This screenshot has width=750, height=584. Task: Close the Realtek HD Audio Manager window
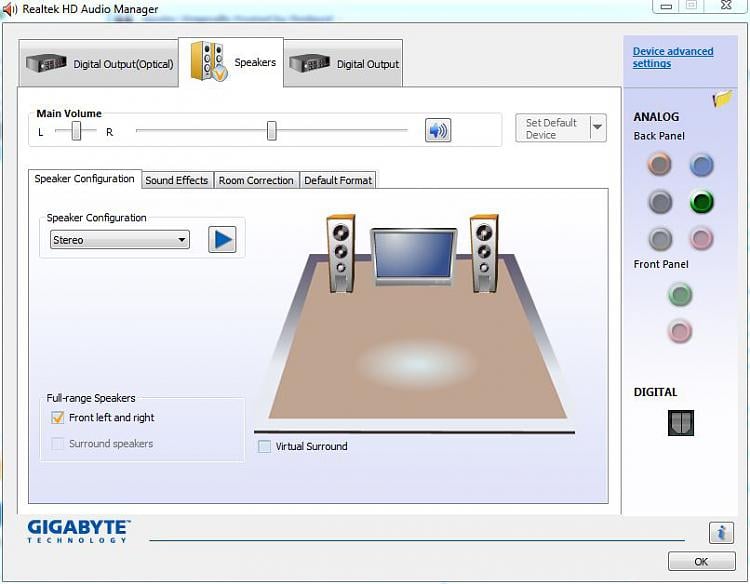coord(726,5)
